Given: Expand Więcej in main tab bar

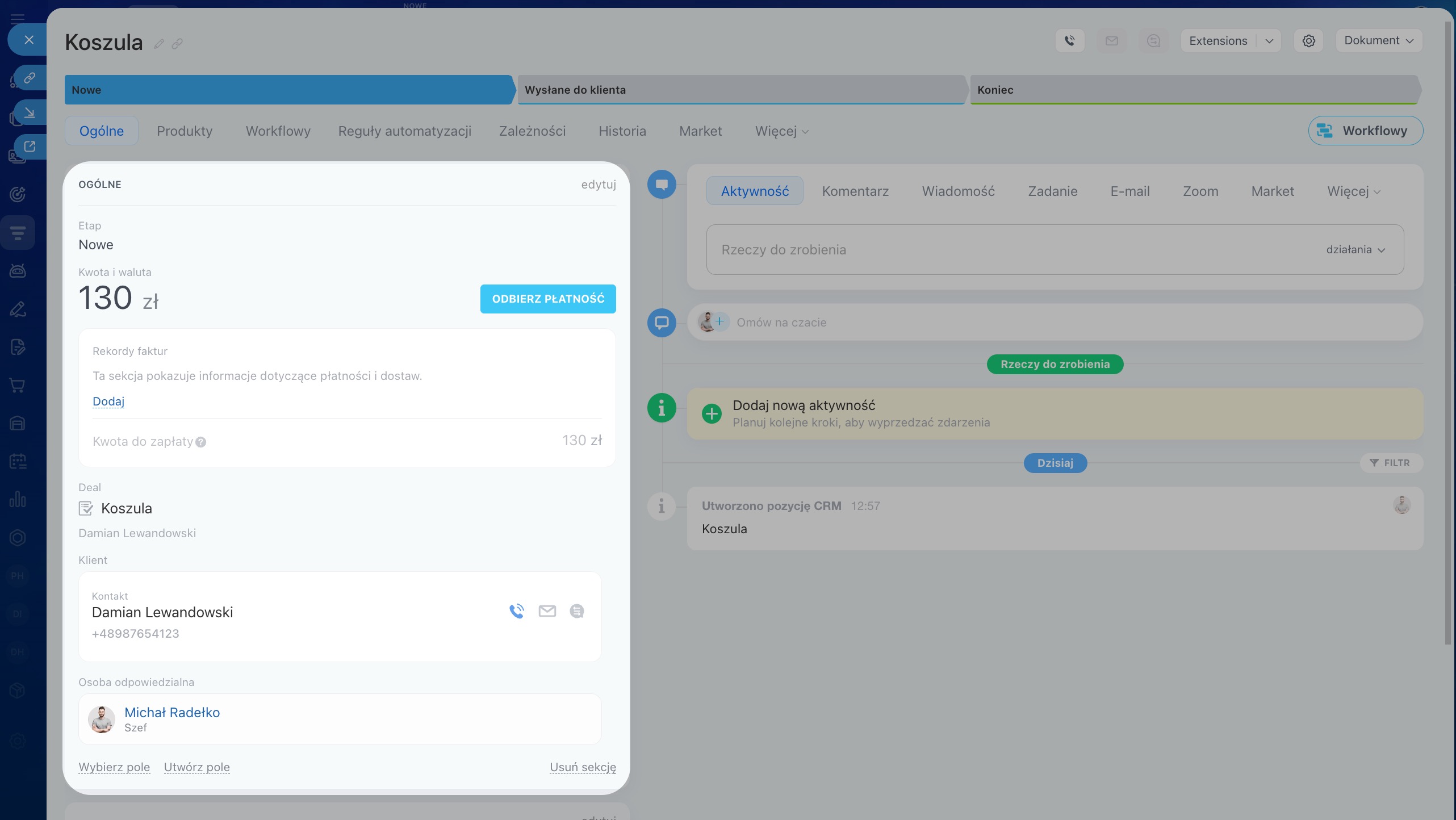Looking at the screenshot, I should coord(781,131).
